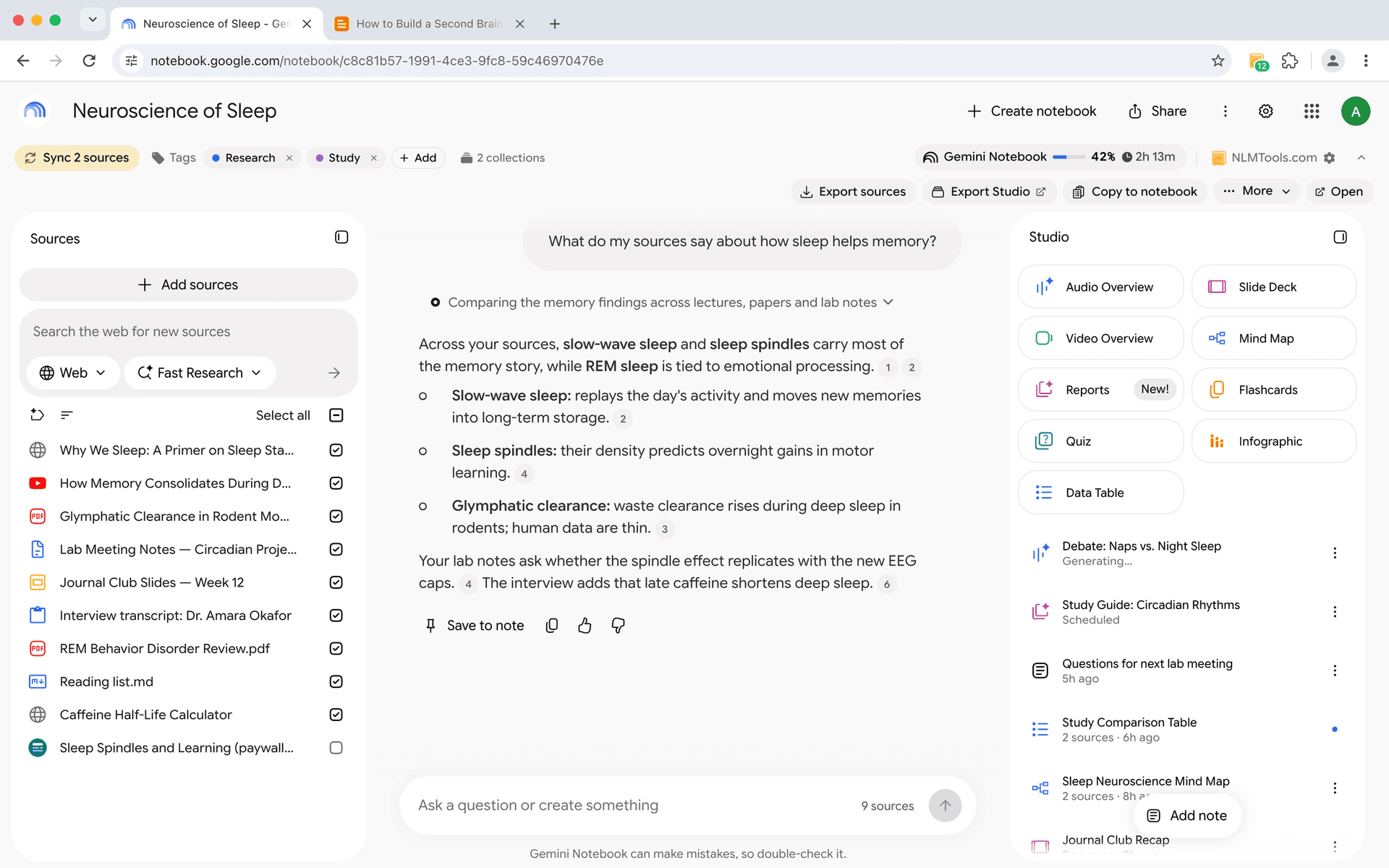The width and height of the screenshot is (1389, 868).
Task: Click the Add note floating button
Action: point(1187,816)
